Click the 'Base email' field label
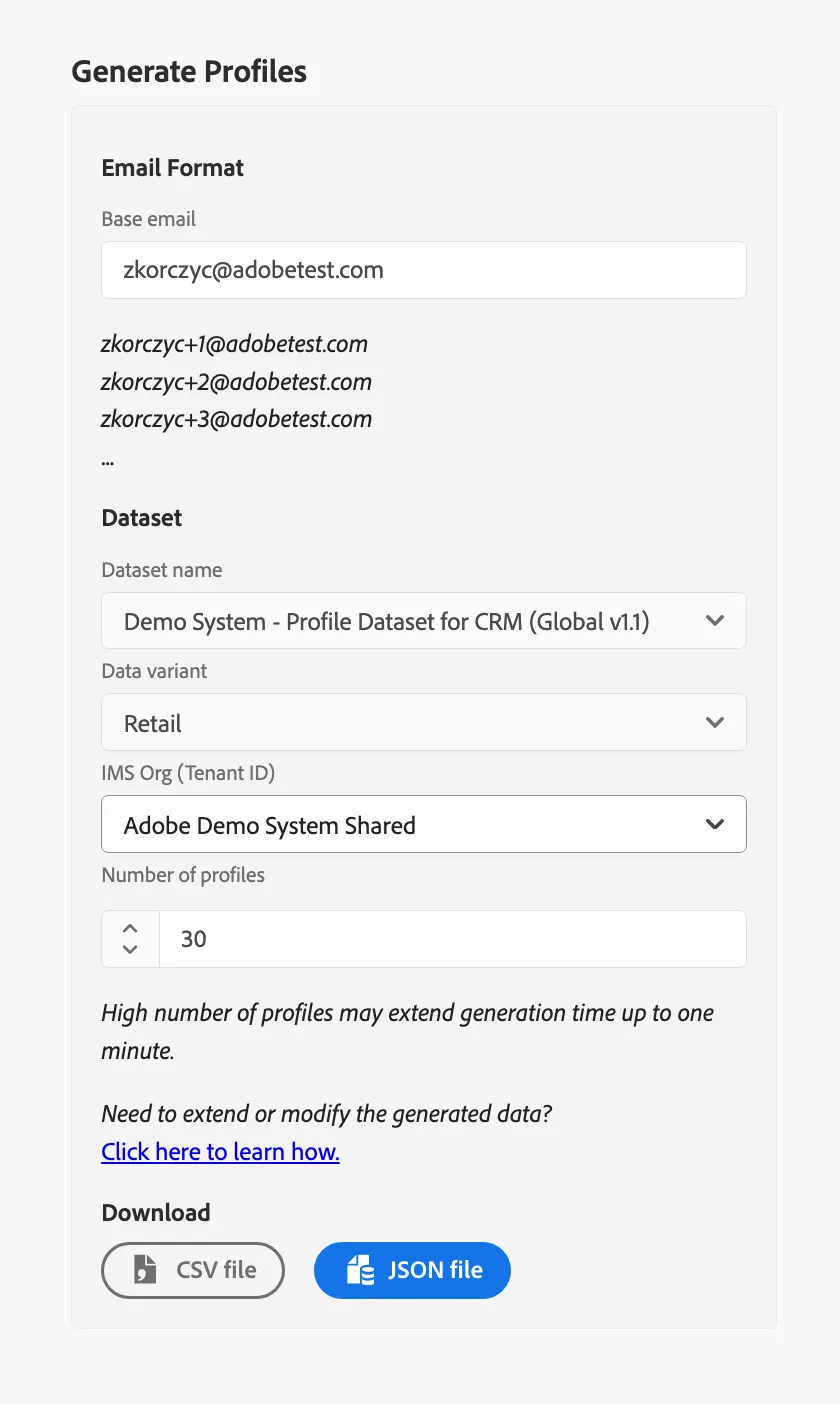Image resolution: width=840 pixels, height=1404 pixels. coord(149,219)
